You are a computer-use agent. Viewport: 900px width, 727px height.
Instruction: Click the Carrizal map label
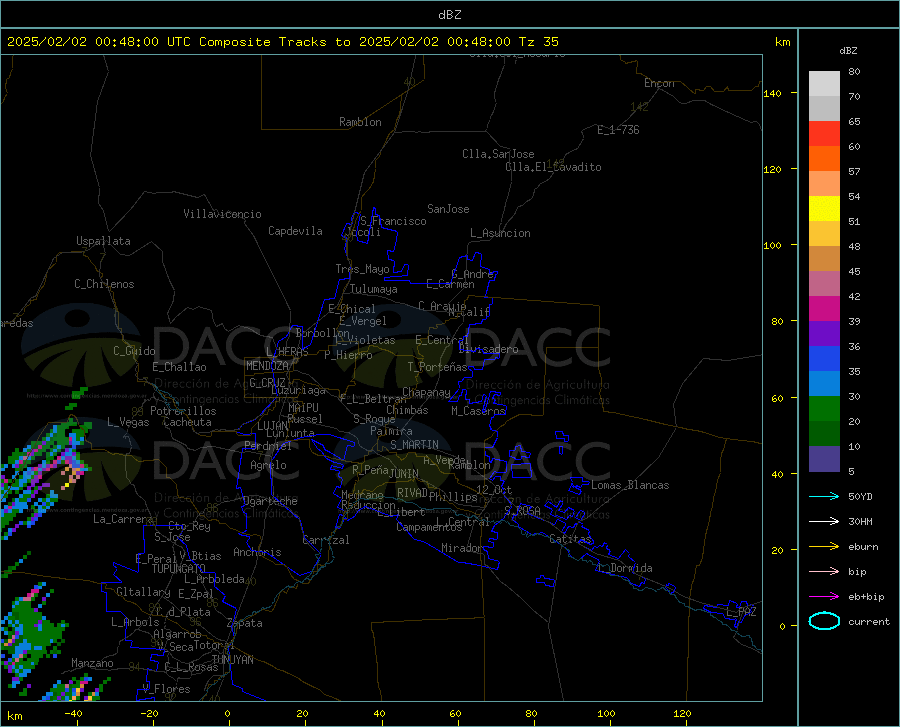click(x=325, y=540)
